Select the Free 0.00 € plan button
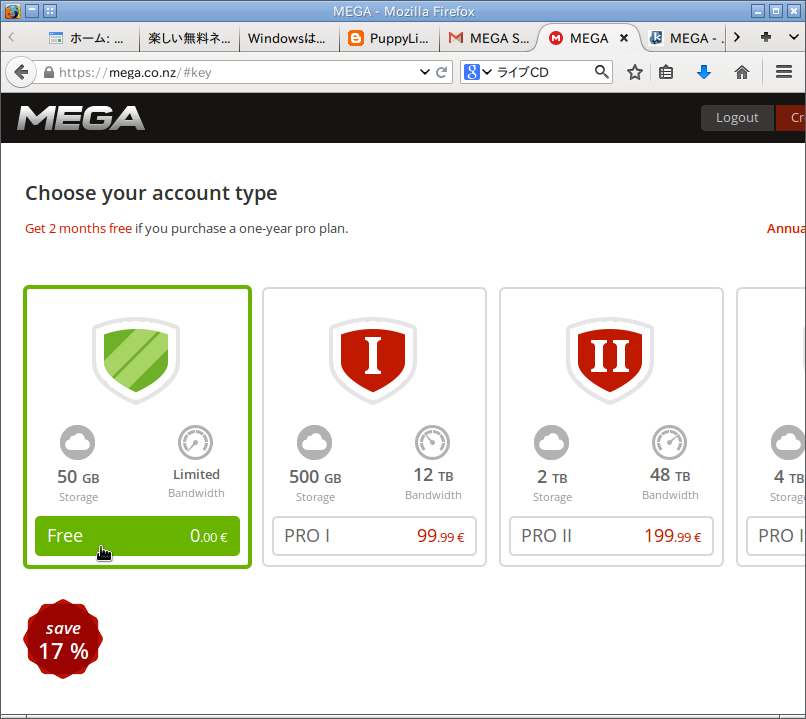Screen dimensions: 806x719 coord(137,536)
